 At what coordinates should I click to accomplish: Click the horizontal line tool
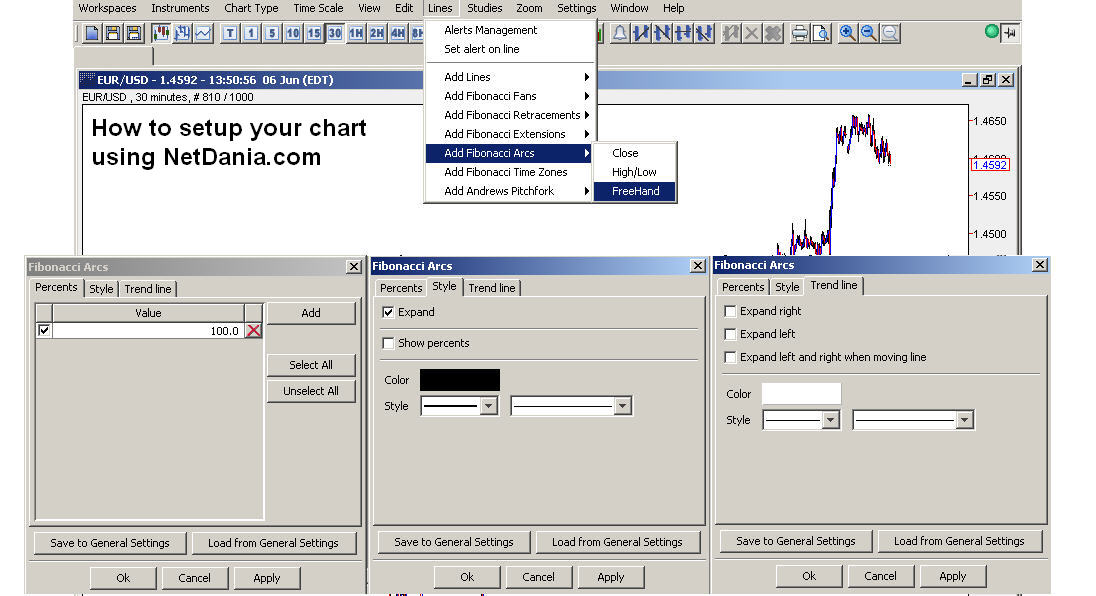pos(683,33)
